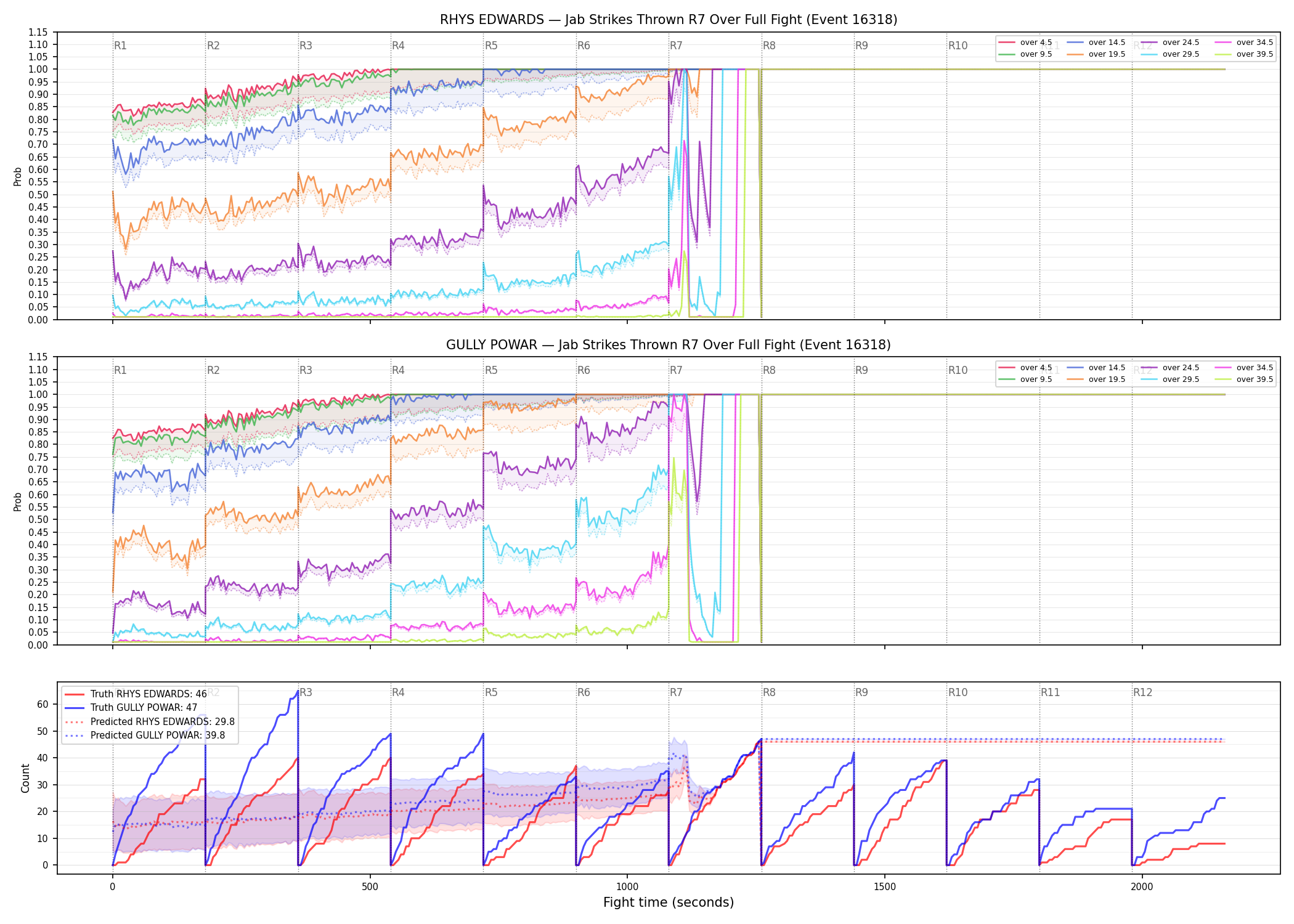
Task: Click the 'Prob' label on Gully Powar chart
Action: [x=18, y=501]
